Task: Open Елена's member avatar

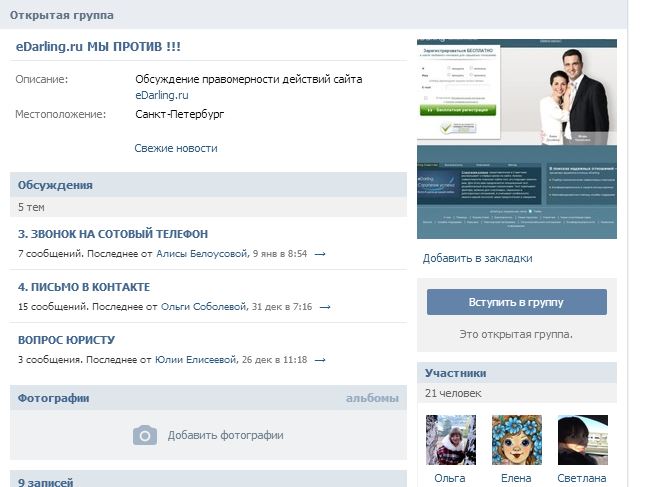Action: (x=517, y=440)
